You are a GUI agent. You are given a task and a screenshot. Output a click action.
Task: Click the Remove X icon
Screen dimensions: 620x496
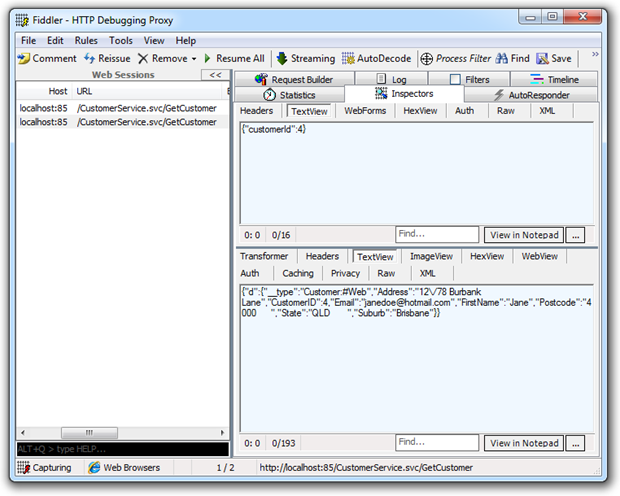point(143,59)
